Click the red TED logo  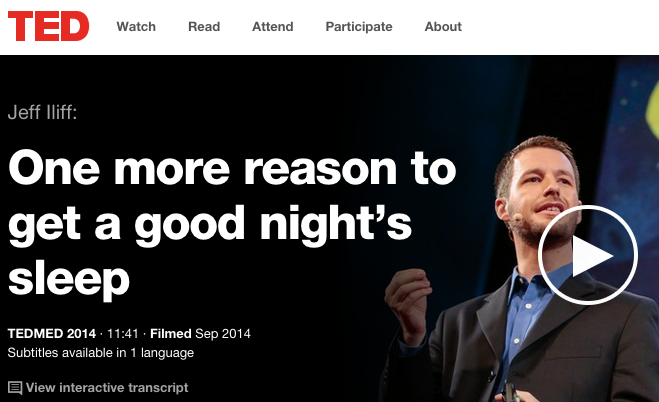48,26
